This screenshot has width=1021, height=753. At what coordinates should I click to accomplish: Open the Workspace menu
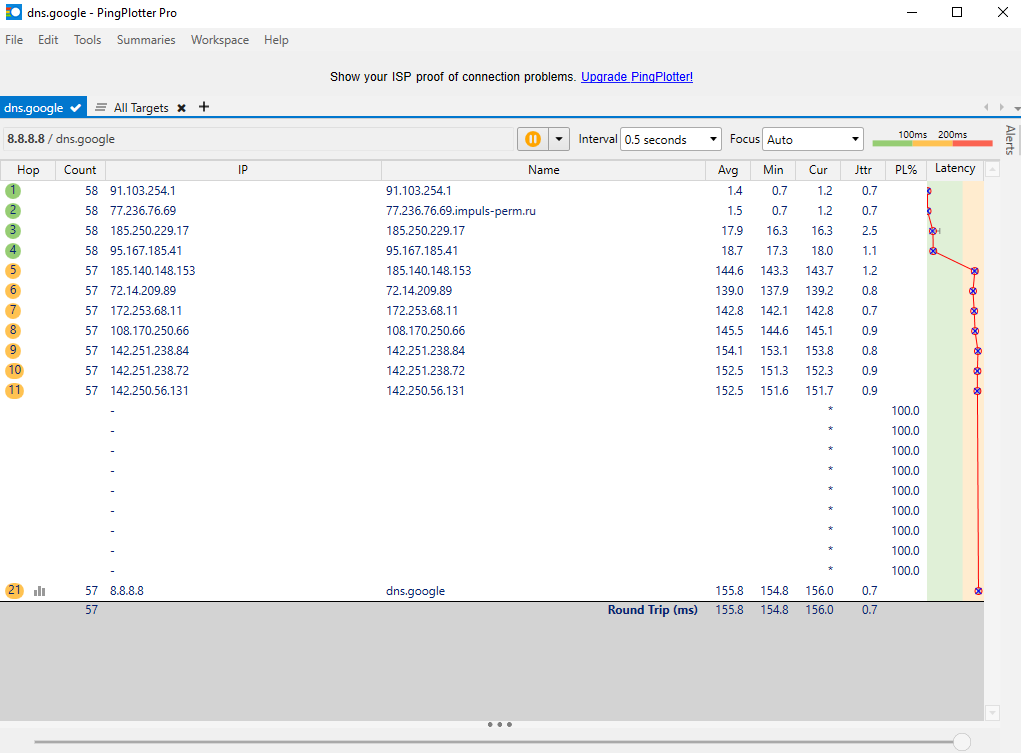click(x=219, y=40)
